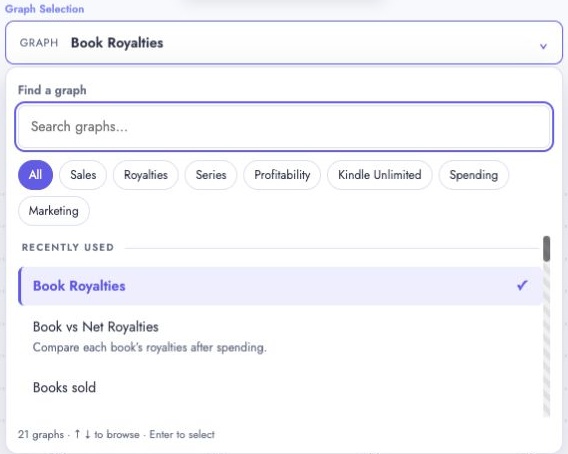Filter graphs by Profitability
This screenshot has width=568, height=454.
point(282,175)
